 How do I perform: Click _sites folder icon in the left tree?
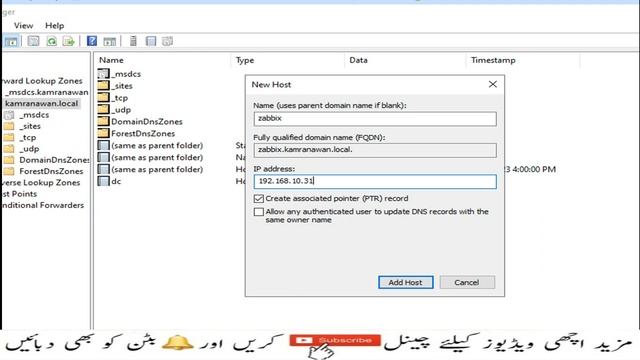(9, 126)
